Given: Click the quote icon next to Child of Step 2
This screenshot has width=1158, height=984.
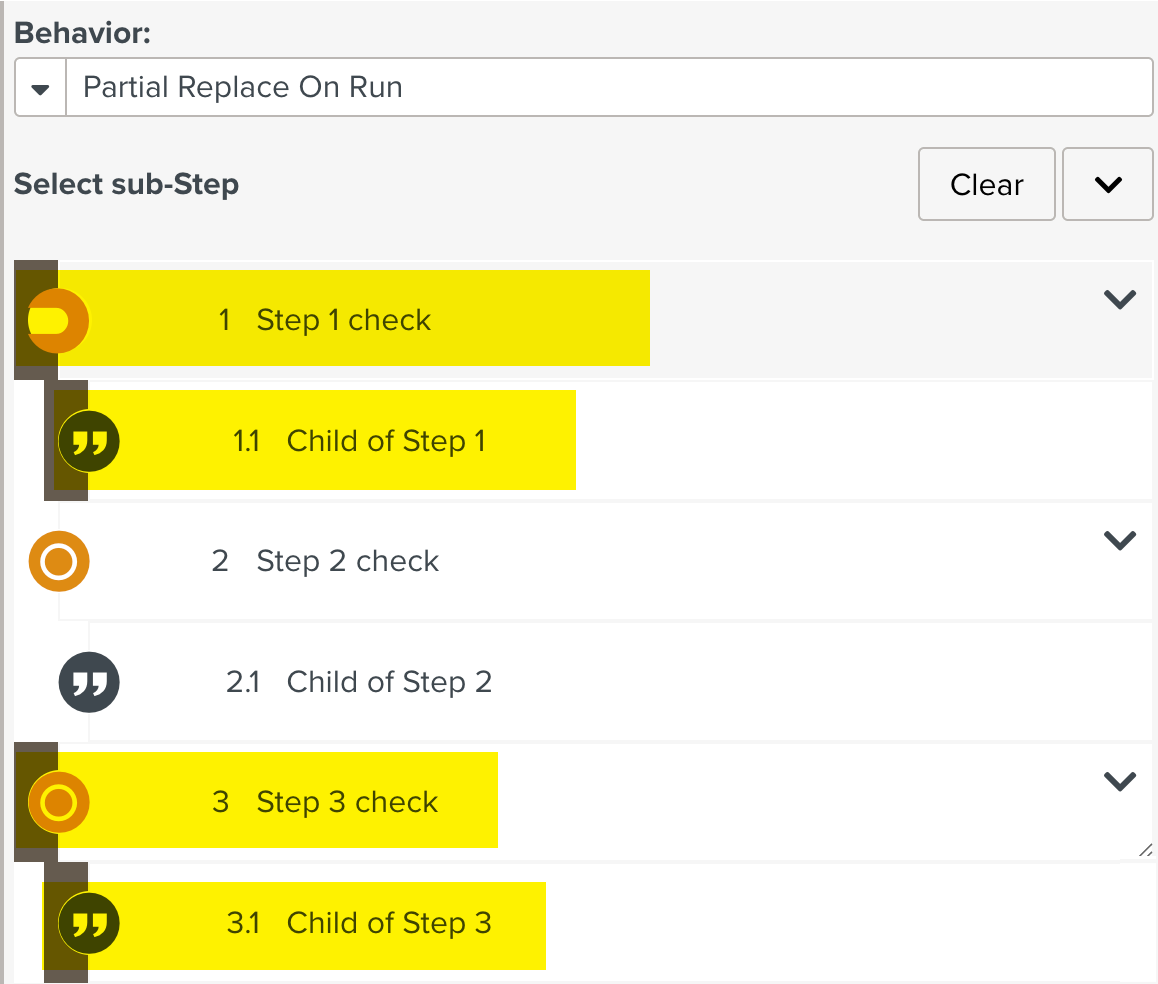Looking at the screenshot, I should [89, 681].
